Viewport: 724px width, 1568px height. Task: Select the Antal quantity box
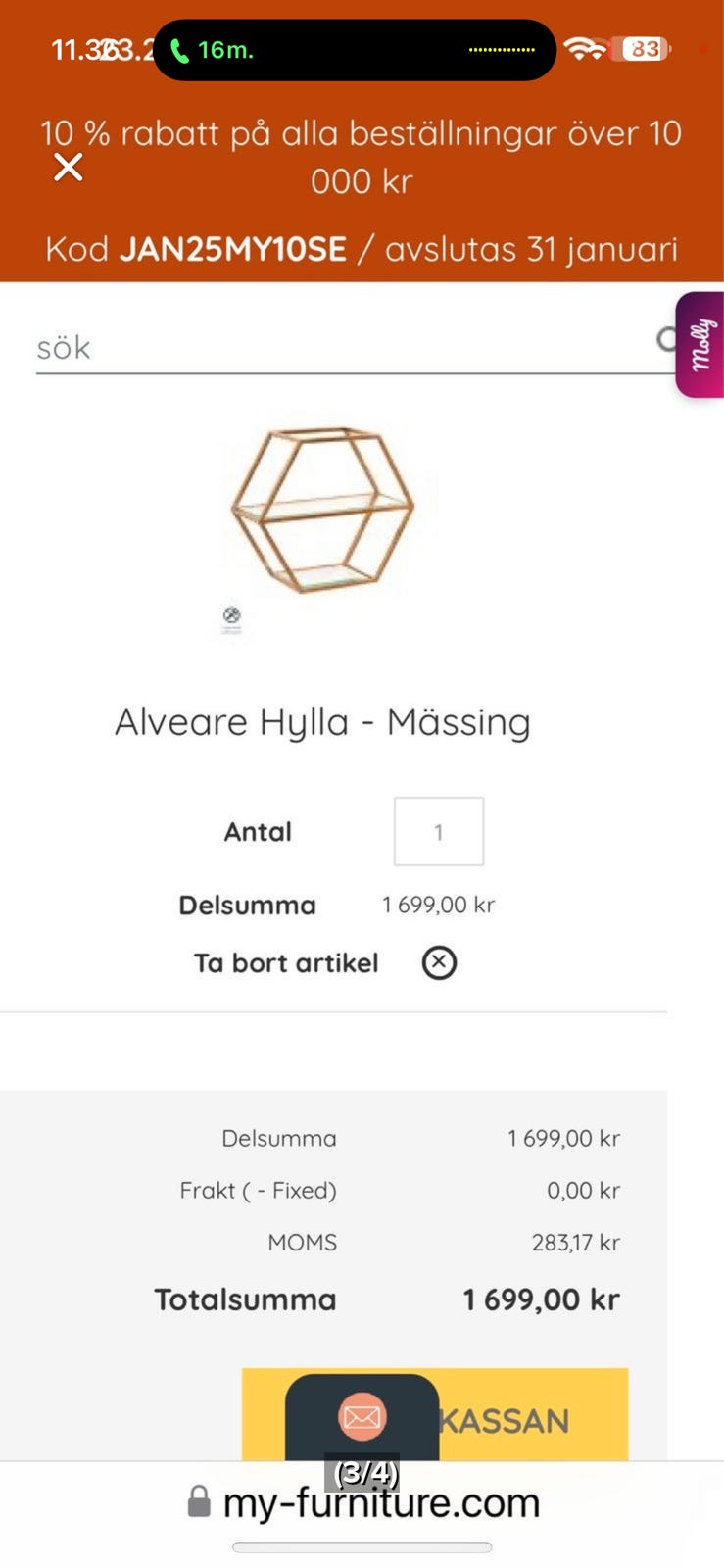point(438,831)
